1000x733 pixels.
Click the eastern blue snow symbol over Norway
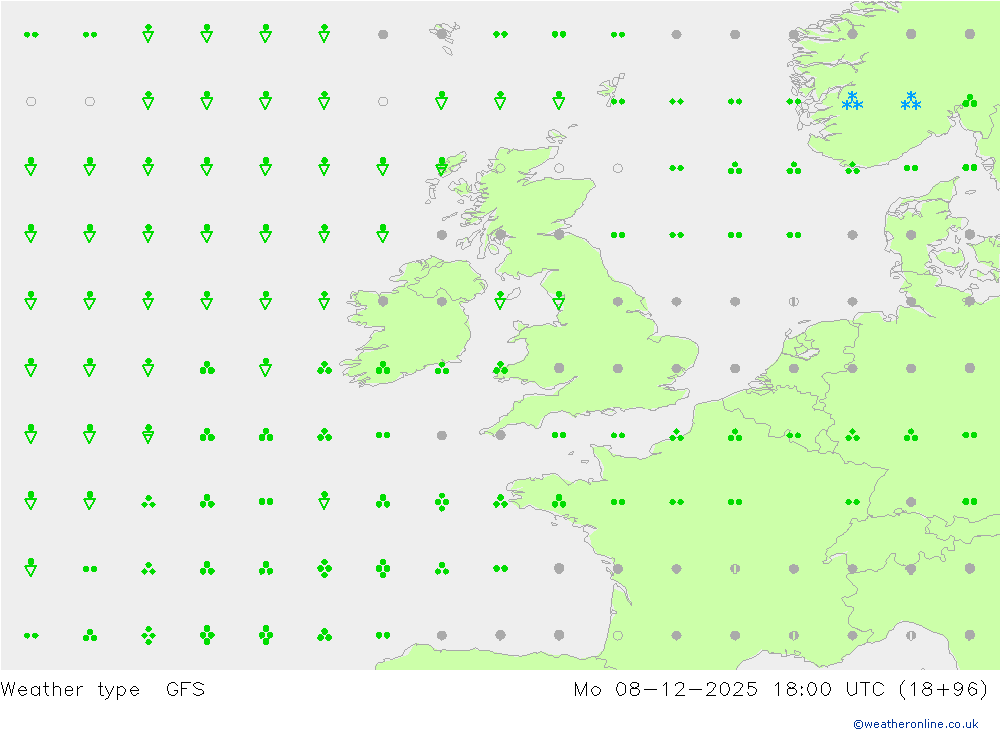tap(911, 101)
